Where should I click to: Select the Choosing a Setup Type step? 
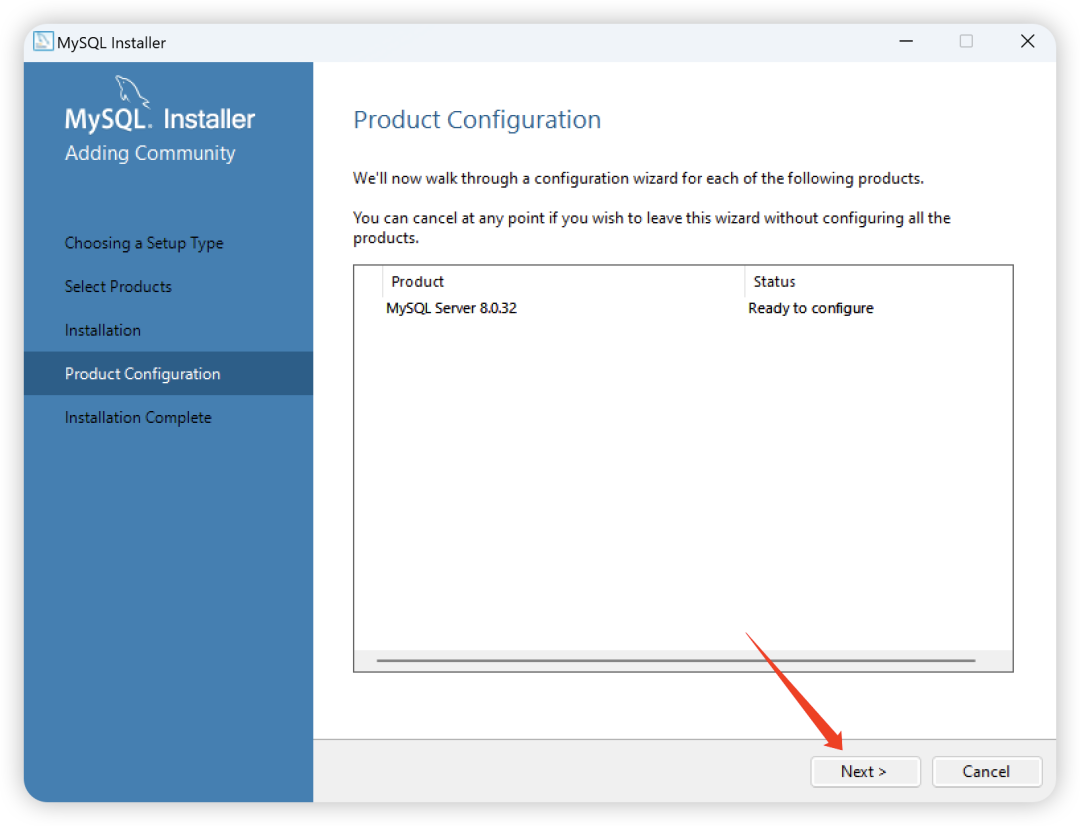pyautogui.click(x=144, y=243)
